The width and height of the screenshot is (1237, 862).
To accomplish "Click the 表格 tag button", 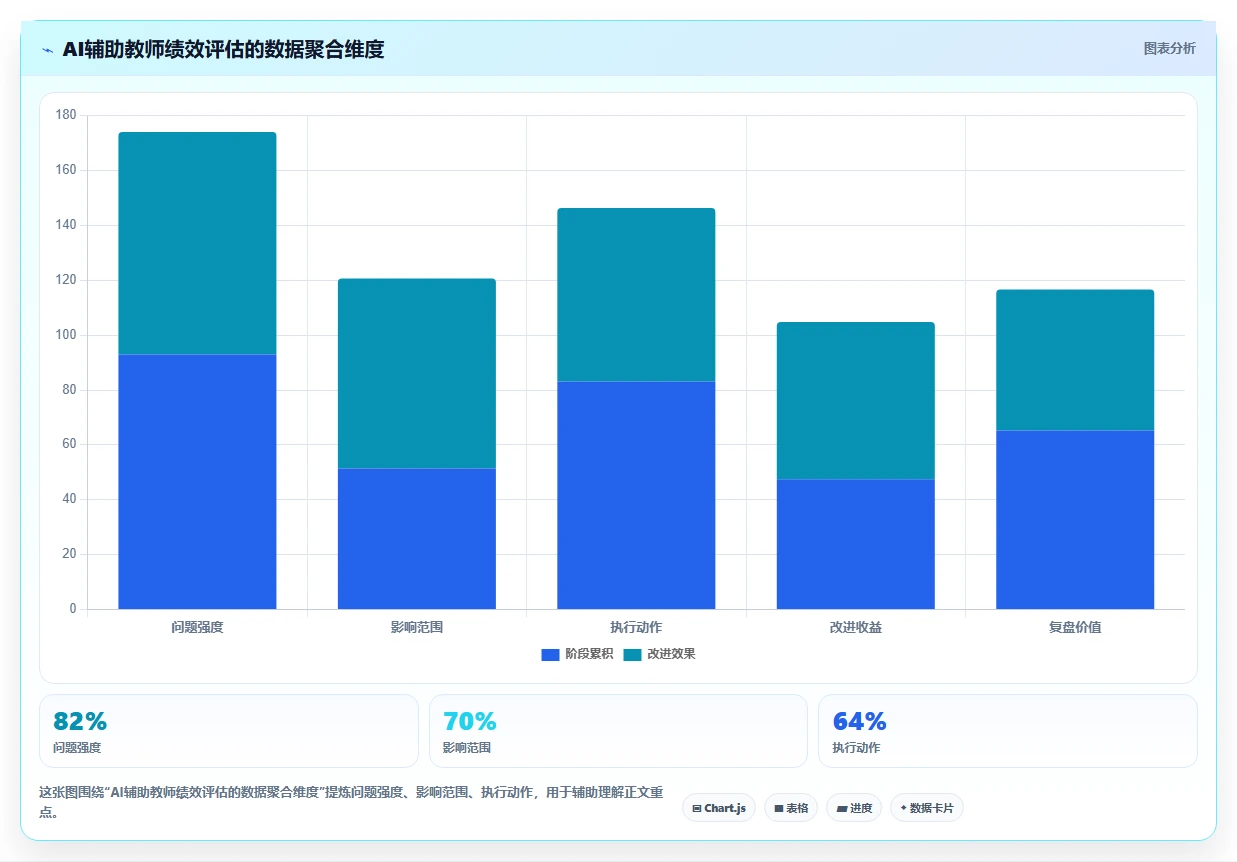I will [x=791, y=808].
